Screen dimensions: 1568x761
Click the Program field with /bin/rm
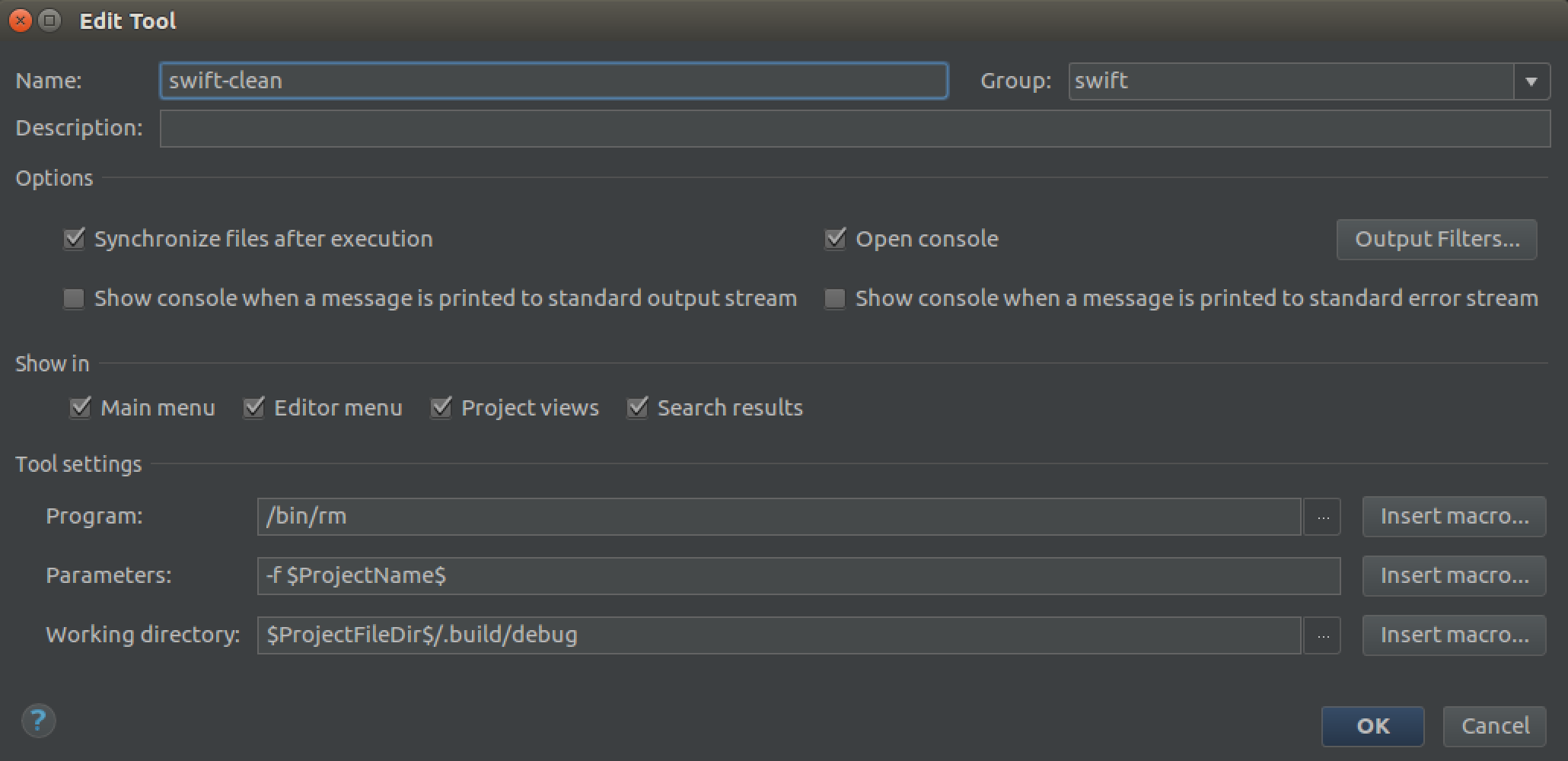[779, 517]
